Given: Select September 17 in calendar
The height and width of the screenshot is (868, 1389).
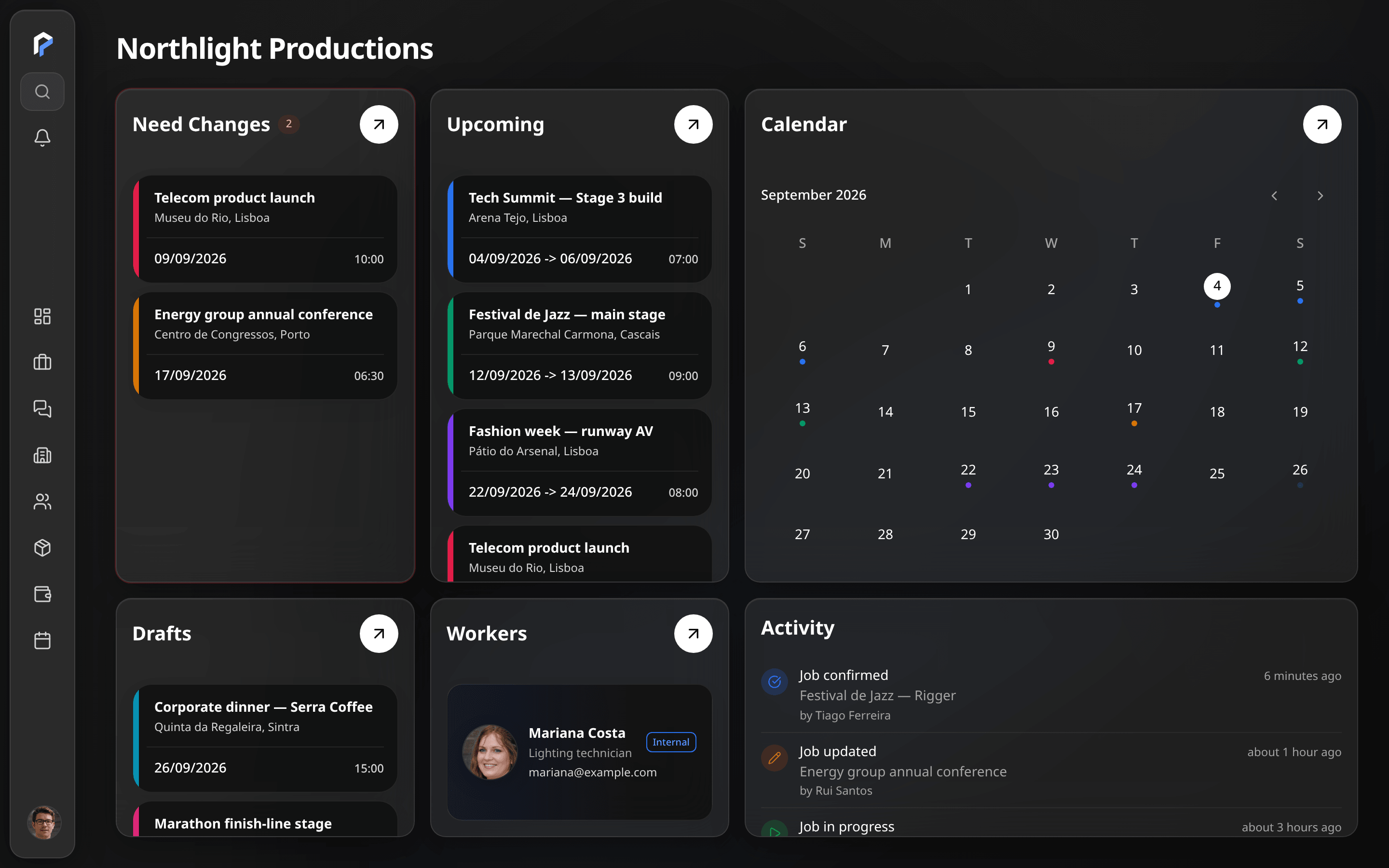Looking at the screenshot, I should (x=1134, y=412).
